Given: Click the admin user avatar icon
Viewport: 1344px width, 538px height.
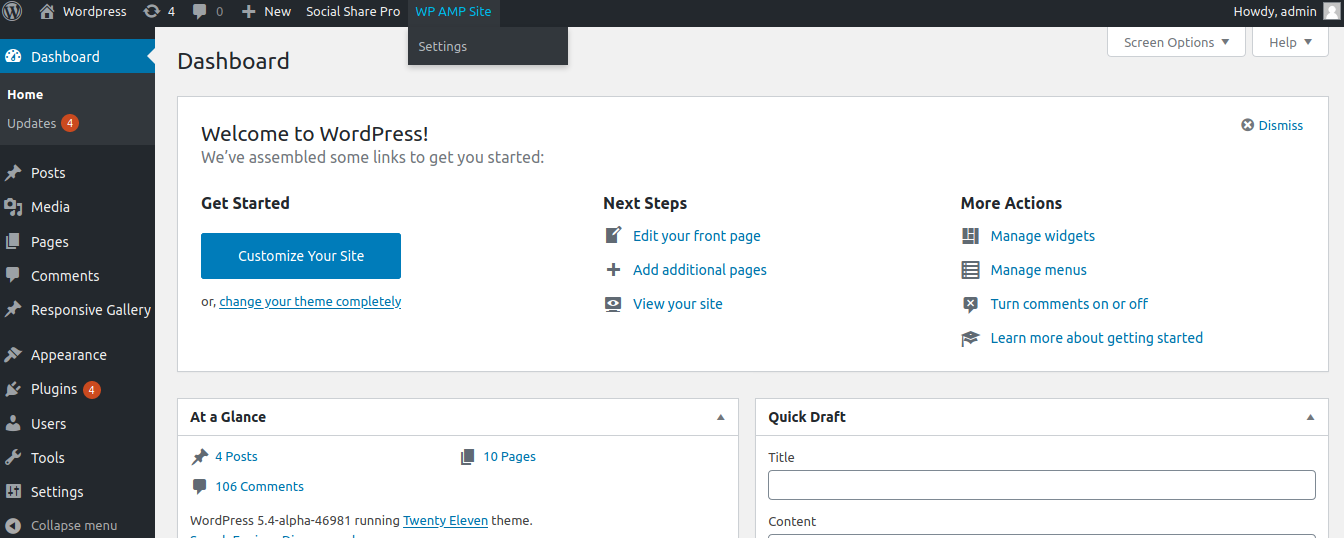Looking at the screenshot, I should tap(1330, 12).
